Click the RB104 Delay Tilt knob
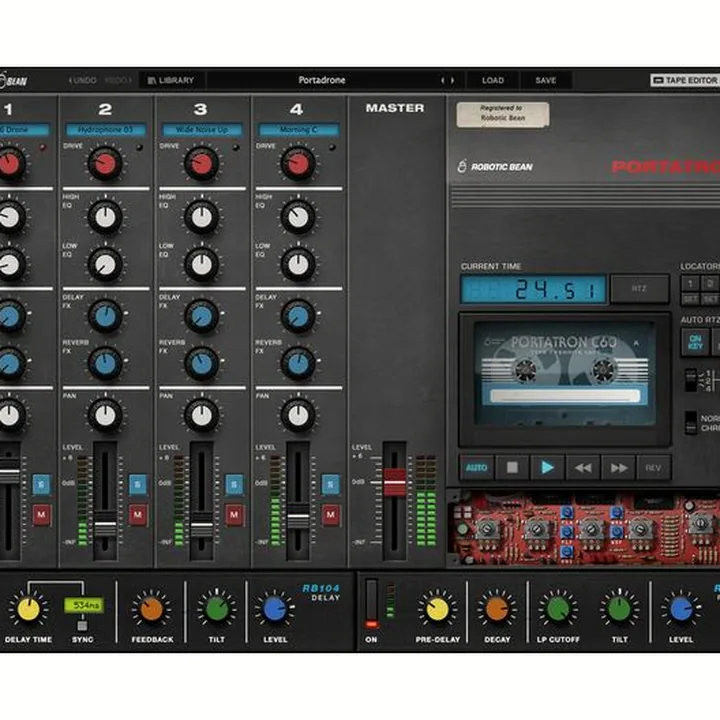 coord(217,609)
